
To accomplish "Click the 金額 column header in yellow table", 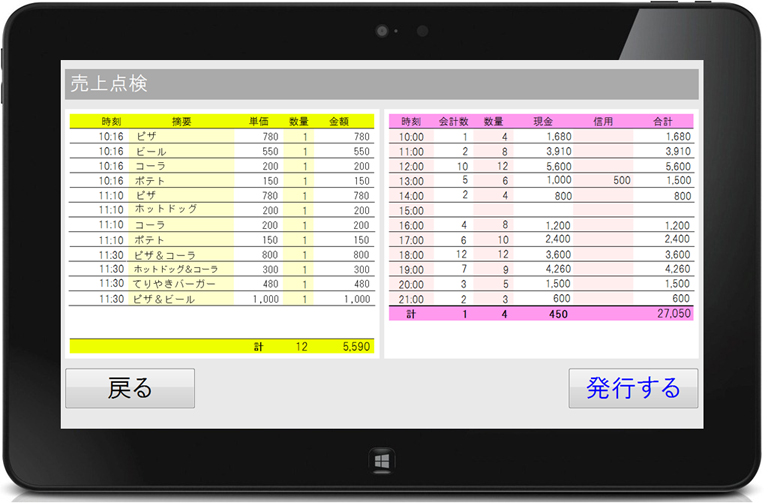I will 338,121.
